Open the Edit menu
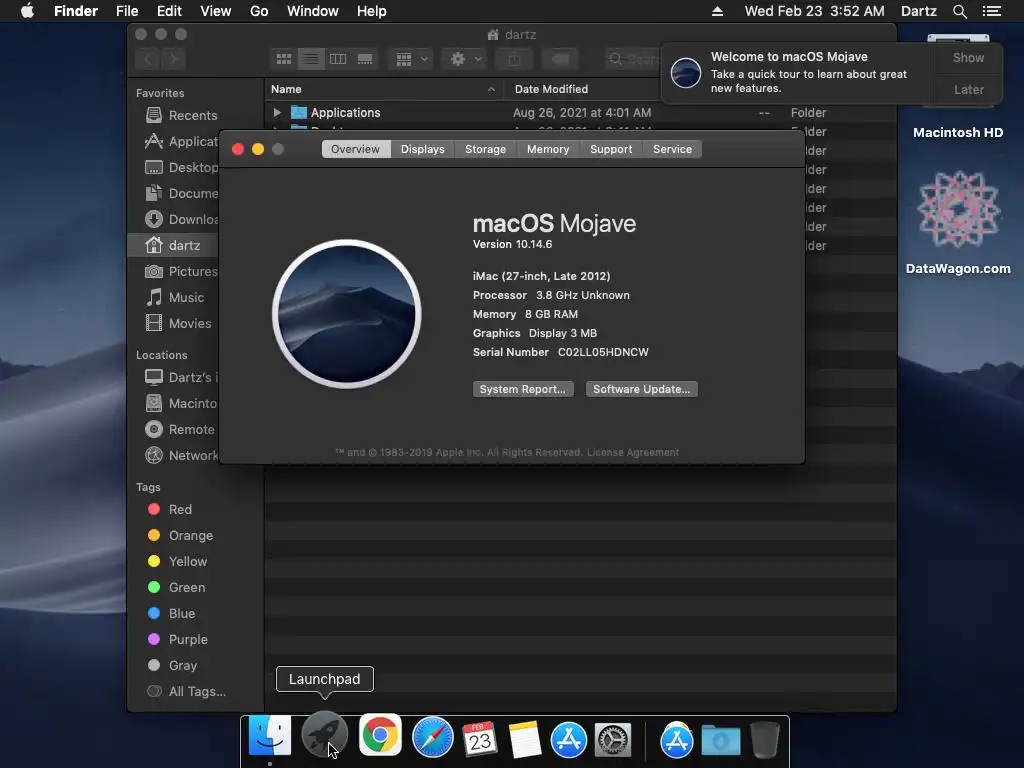The width and height of the screenshot is (1024, 768). point(169,11)
